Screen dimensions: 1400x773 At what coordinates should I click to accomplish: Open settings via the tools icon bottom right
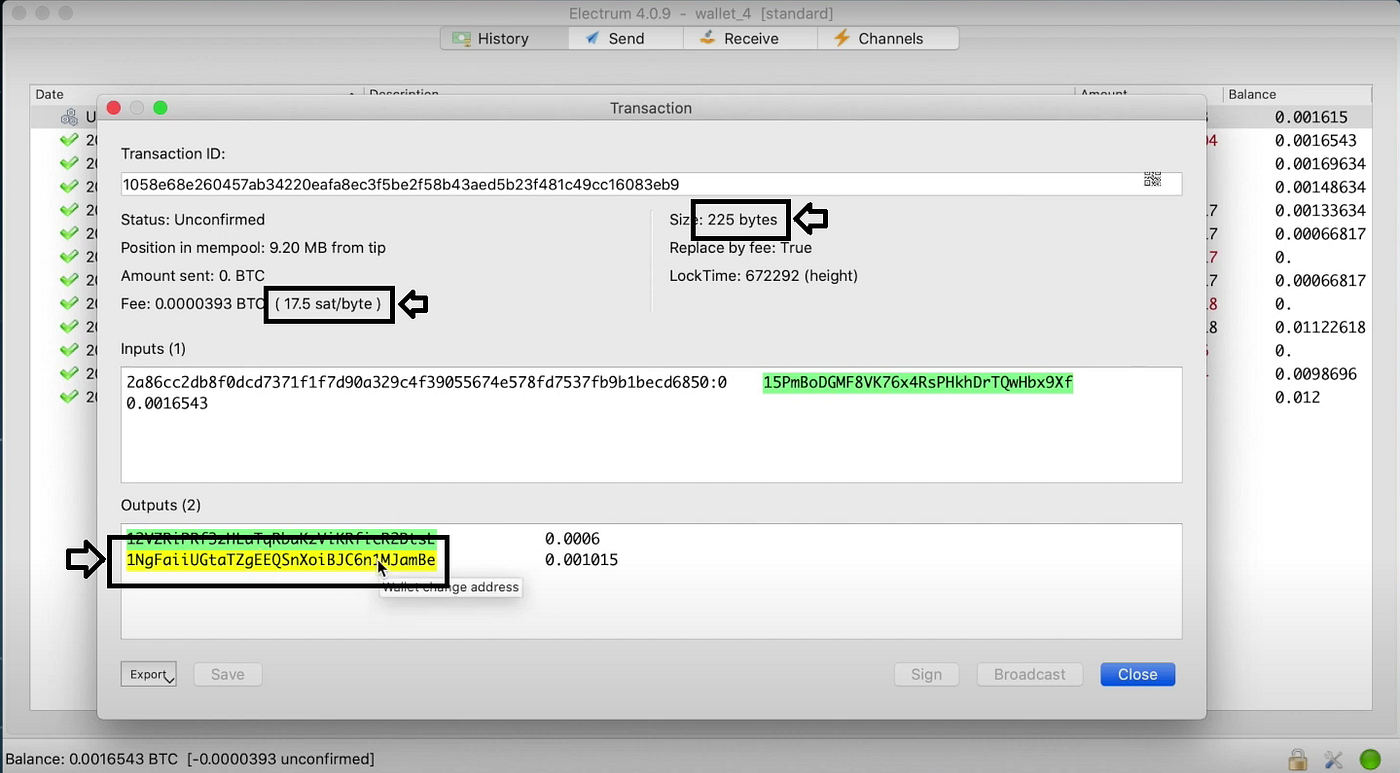(1332, 759)
